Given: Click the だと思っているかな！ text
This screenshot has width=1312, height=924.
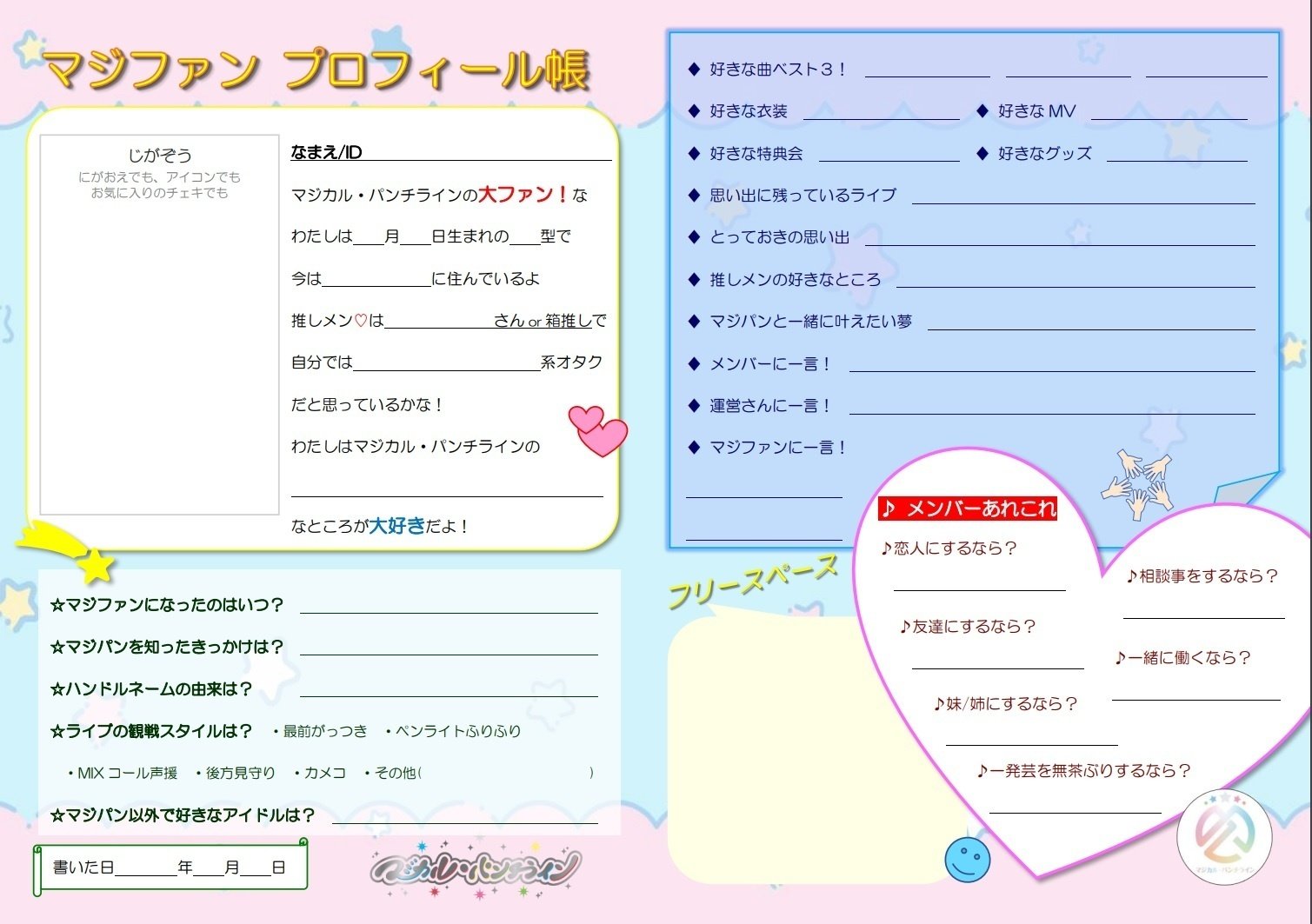Looking at the screenshot, I should tap(368, 404).
